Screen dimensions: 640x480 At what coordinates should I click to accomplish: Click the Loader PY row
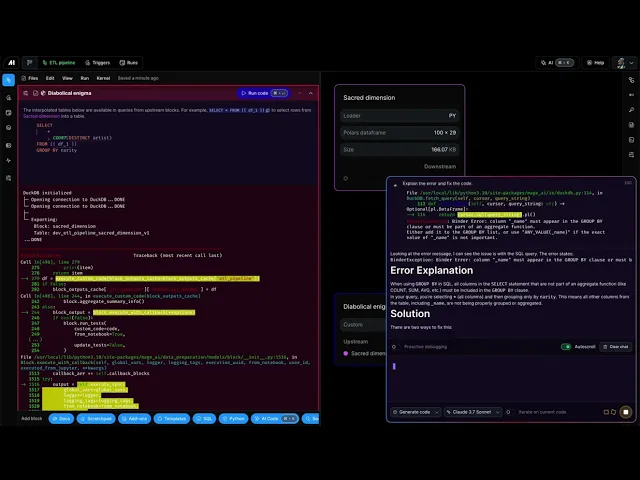[x=399, y=116]
